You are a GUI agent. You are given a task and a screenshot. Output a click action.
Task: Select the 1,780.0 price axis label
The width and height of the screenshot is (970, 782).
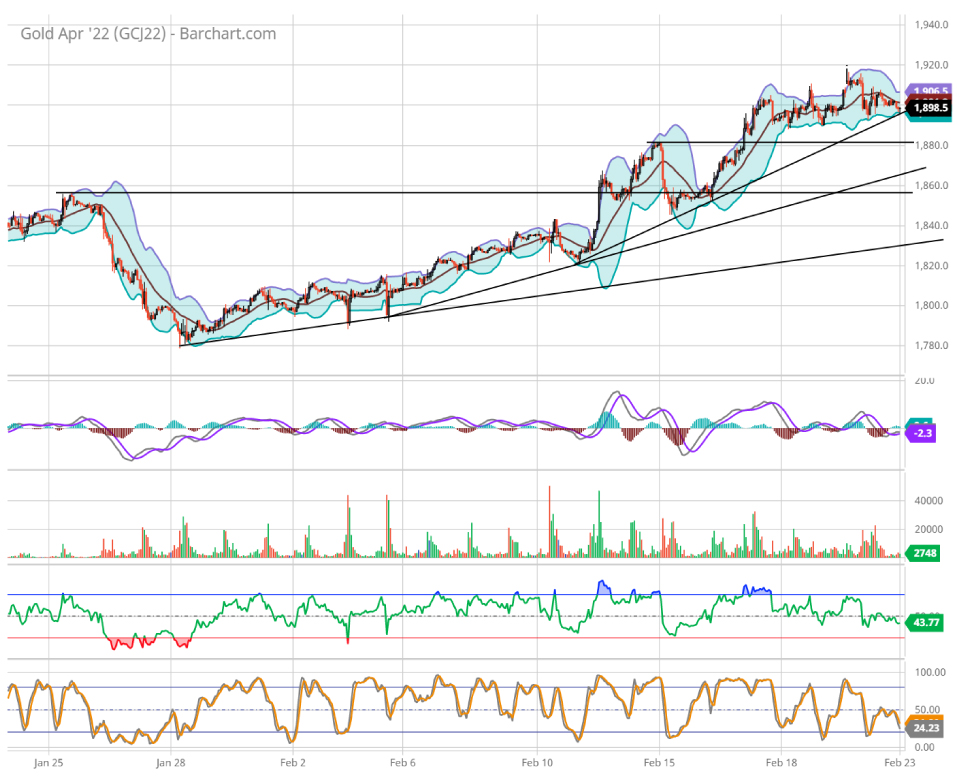[x=930, y=346]
